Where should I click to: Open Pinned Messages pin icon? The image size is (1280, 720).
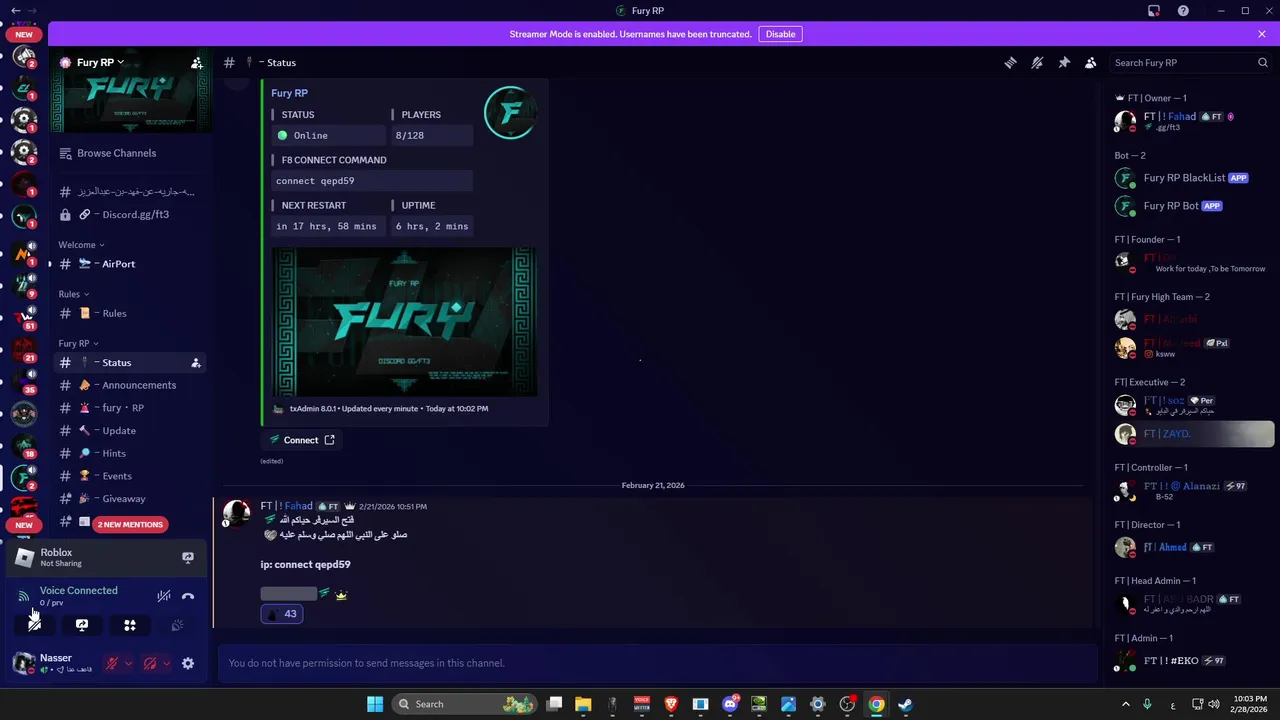[x=1064, y=62]
